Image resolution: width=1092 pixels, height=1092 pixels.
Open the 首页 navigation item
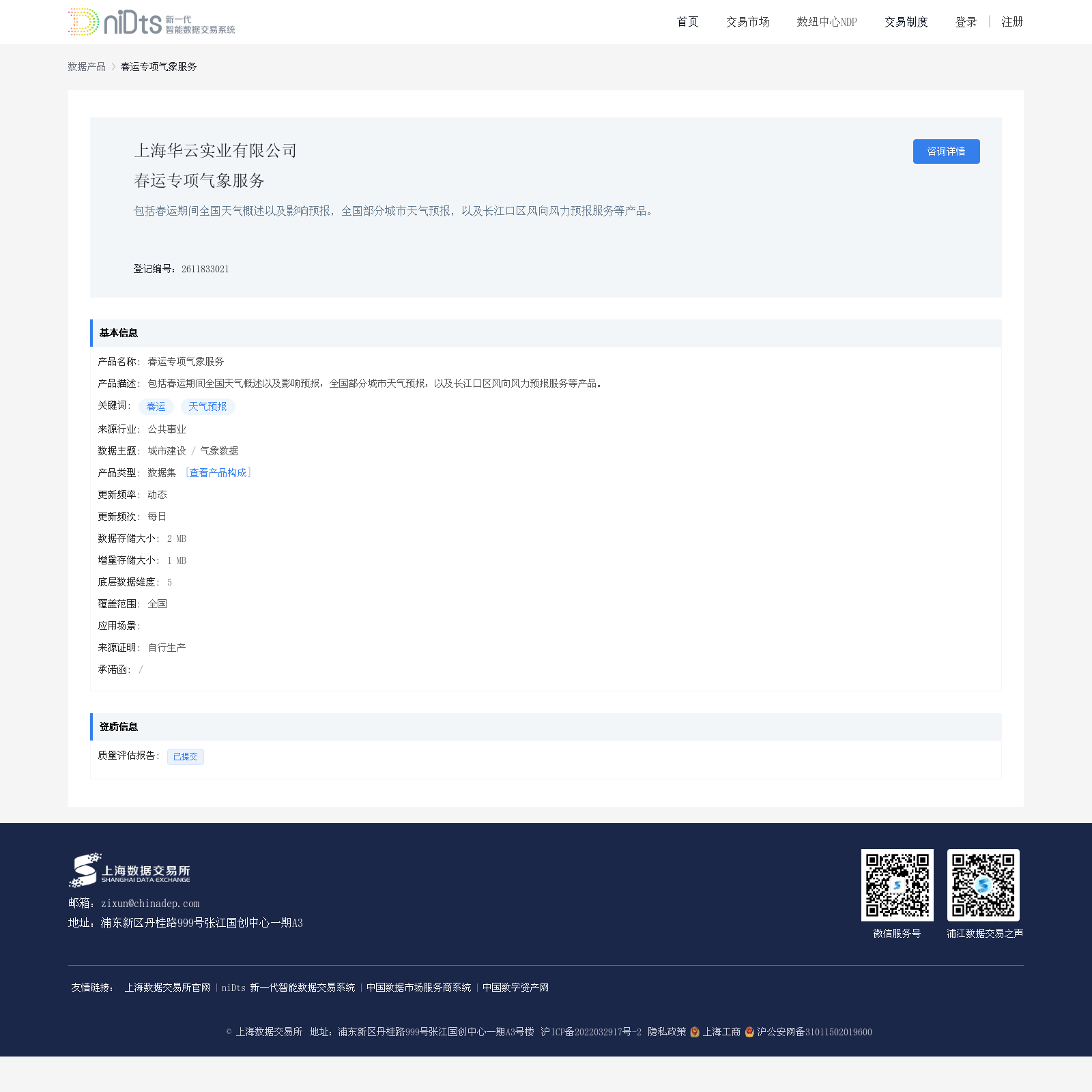coord(687,22)
